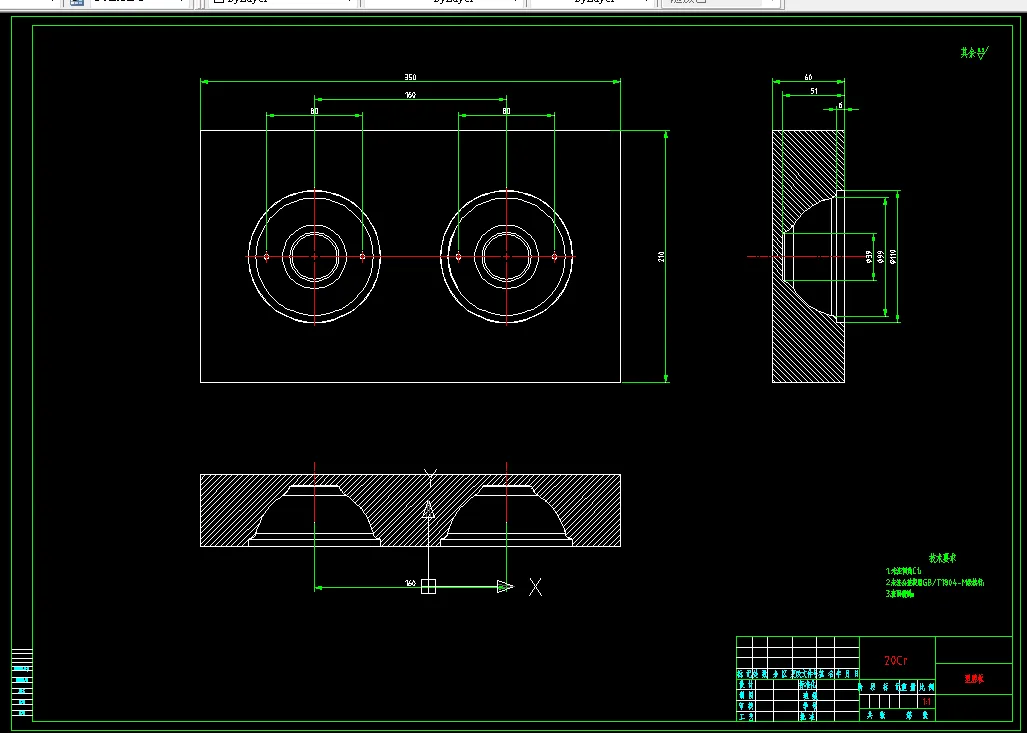Select the 160 dimension in the top view
The image size is (1027, 733).
(x=410, y=95)
